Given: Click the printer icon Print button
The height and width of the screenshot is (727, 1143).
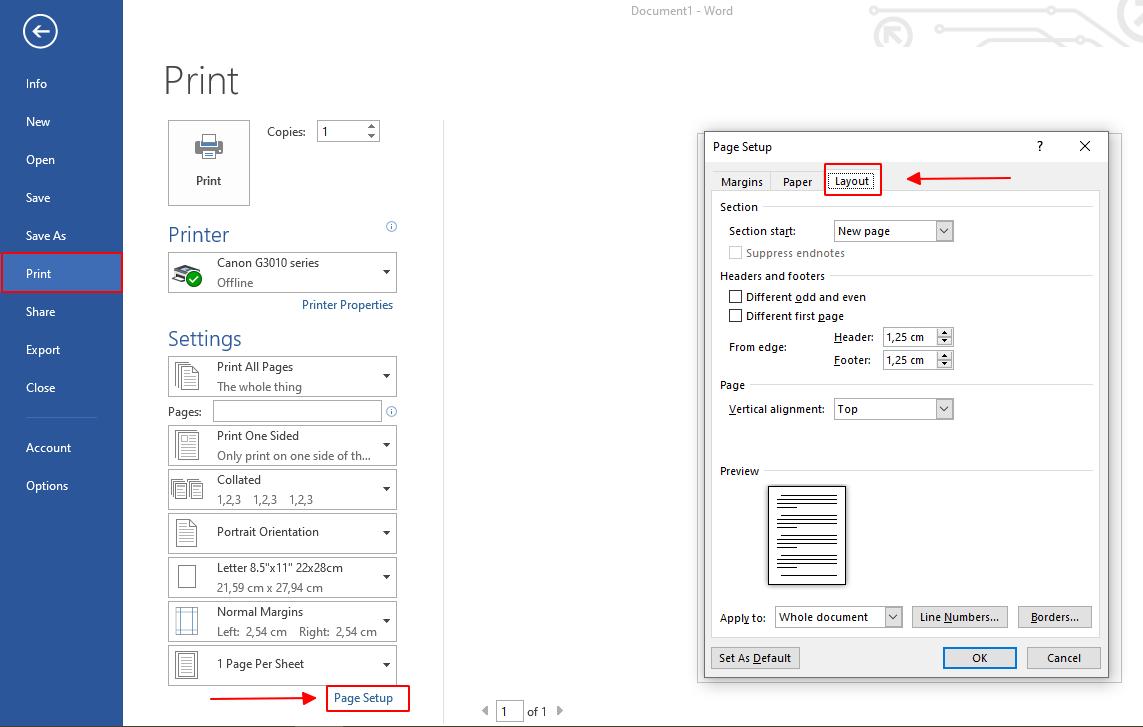Looking at the screenshot, I should [x=209, y=162].
